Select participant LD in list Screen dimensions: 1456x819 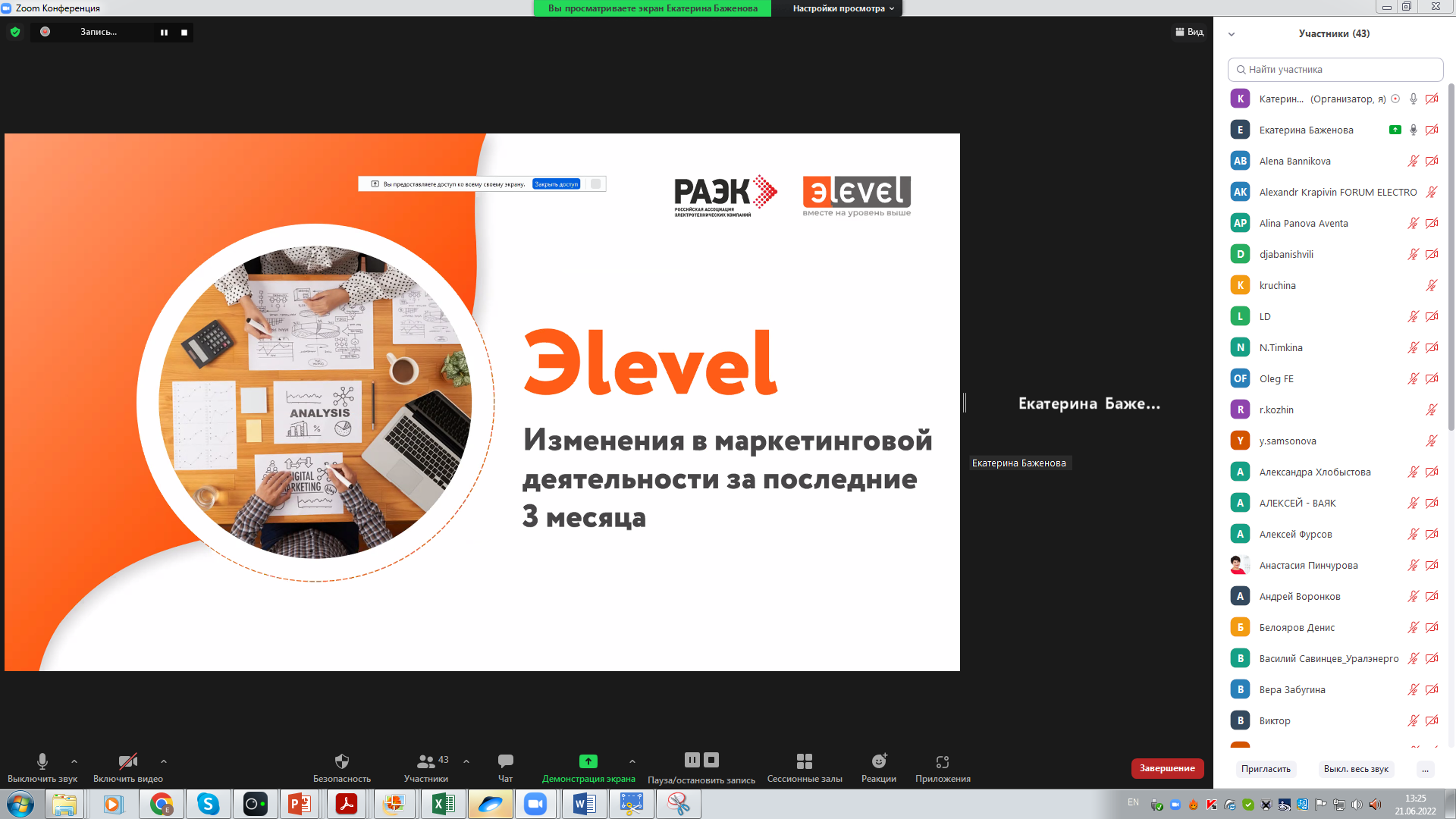point(1335,316)
